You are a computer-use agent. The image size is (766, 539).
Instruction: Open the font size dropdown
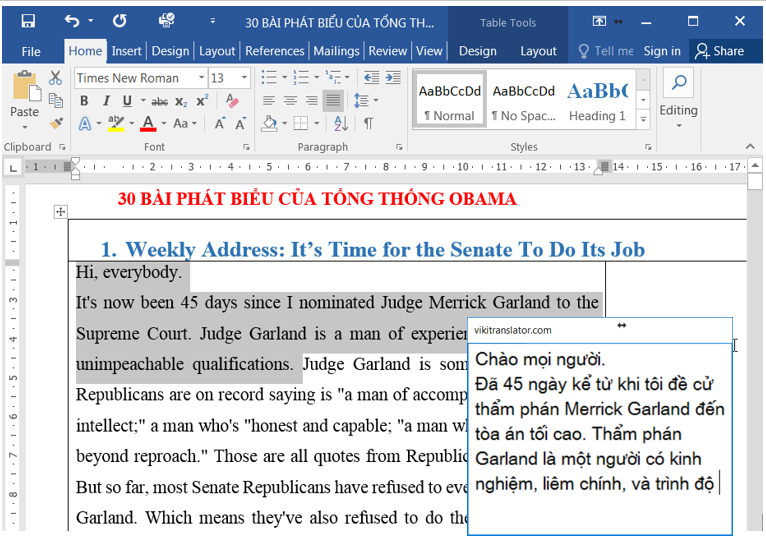(245, 78)
